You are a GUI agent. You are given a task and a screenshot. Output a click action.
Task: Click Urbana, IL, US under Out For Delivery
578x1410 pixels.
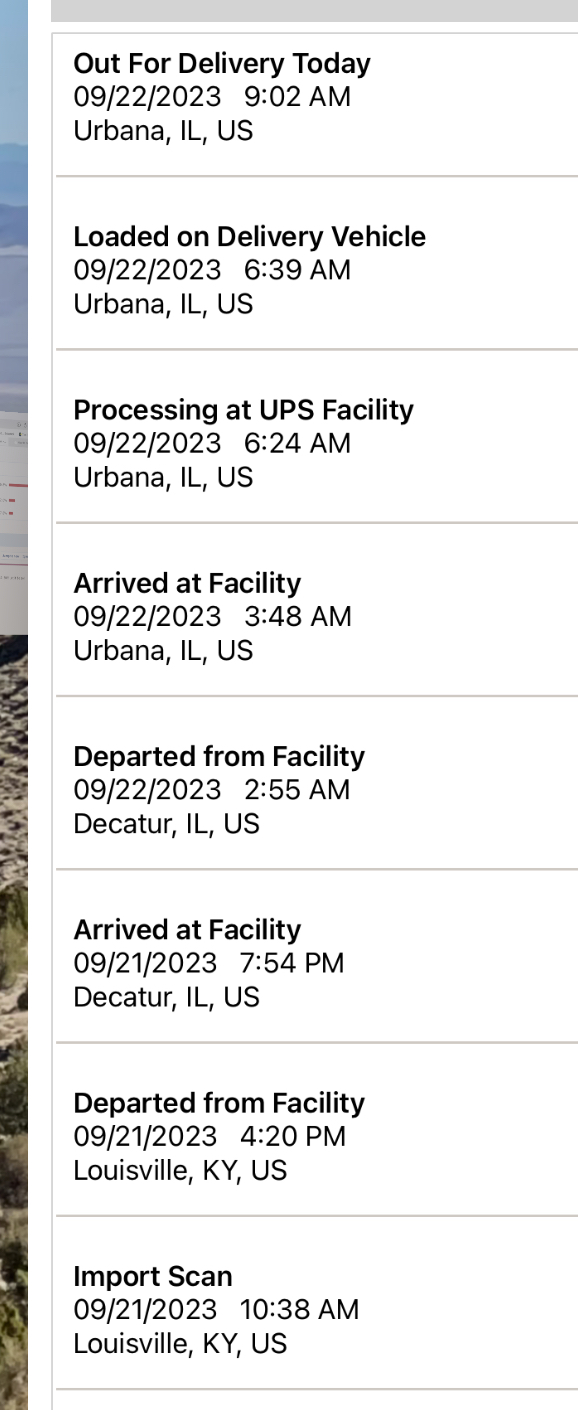click(x=163, y=131)
